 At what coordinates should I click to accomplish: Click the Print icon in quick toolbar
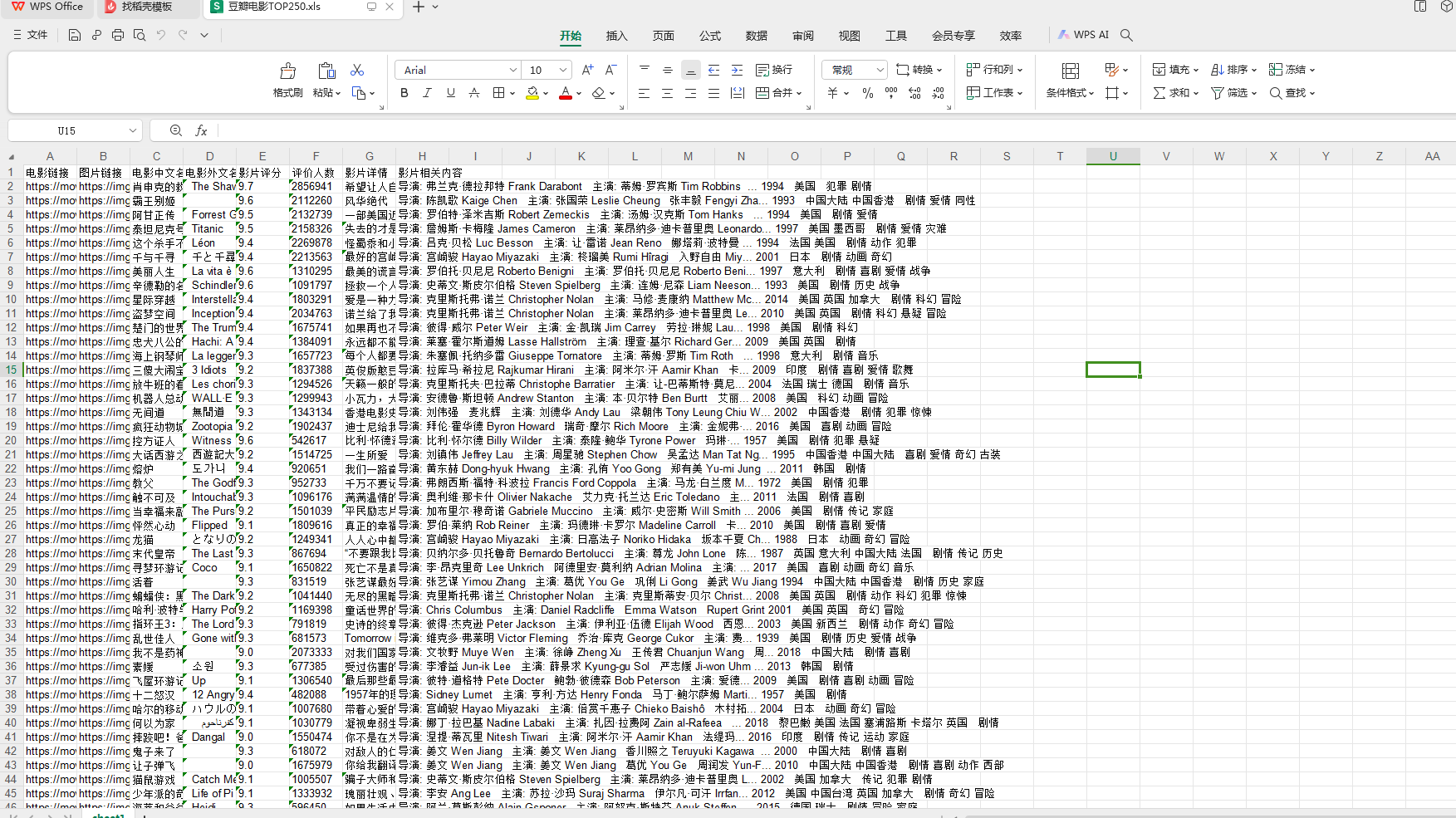click(x=118, y=35)
